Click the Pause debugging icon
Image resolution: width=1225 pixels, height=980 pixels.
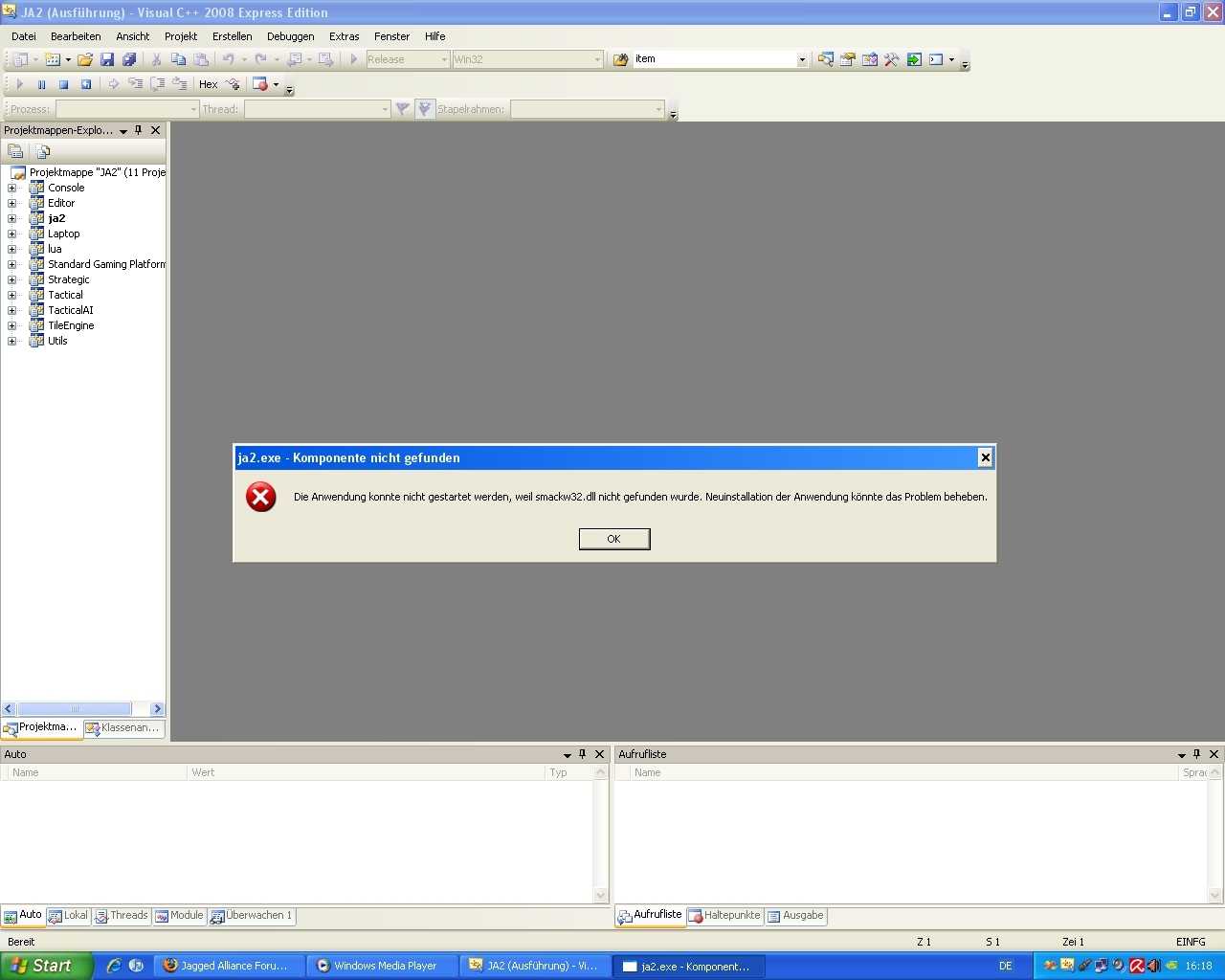click(x=41, y=84)
